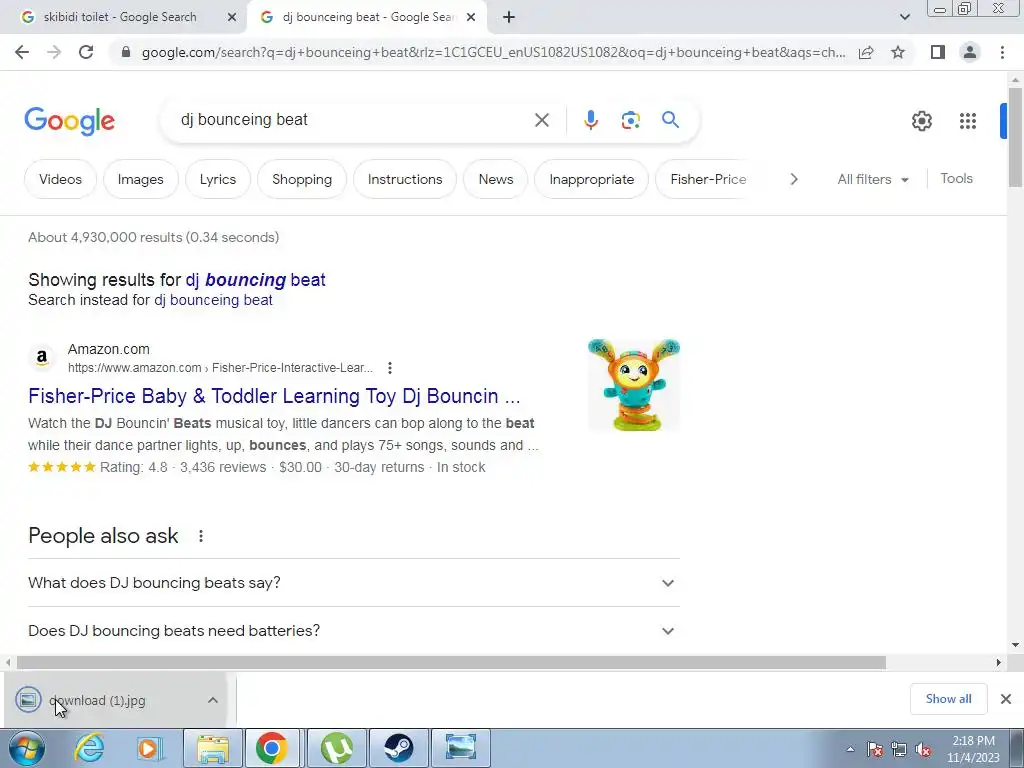Screen dimensions: 1024x768
Task: Select the Instructions filter chip
Action: (x=405, y=179)
